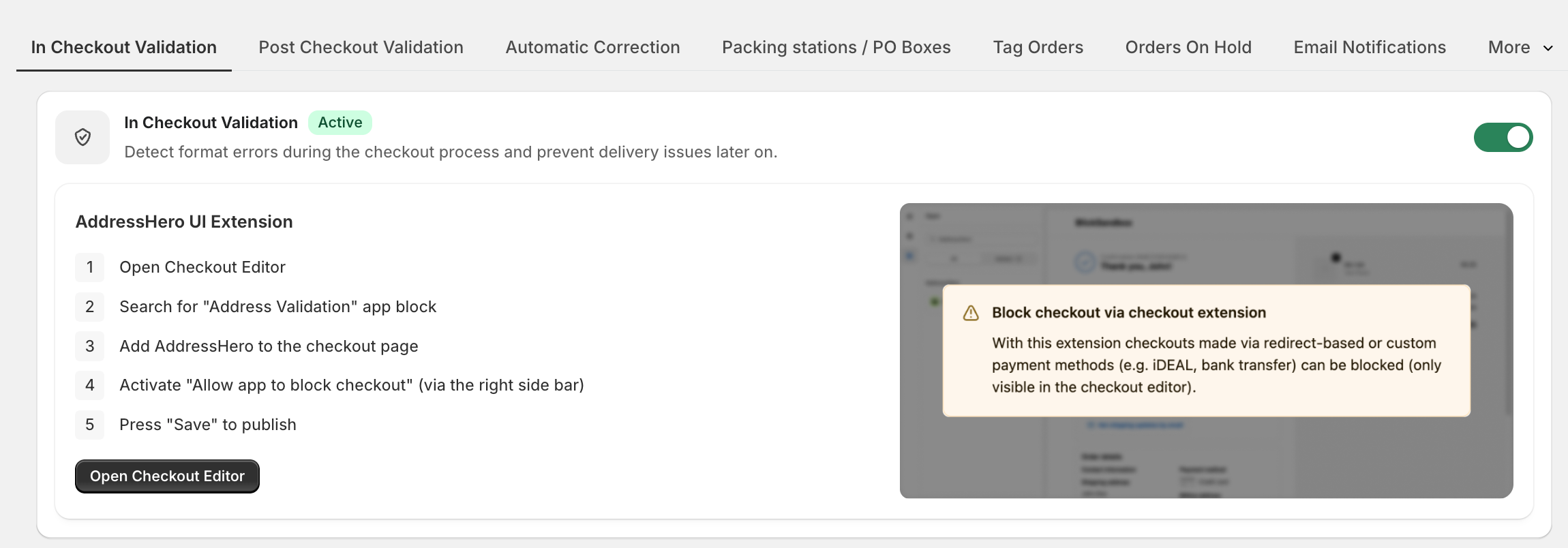Switch to Post Checkout Validation tab
Image resolution: width=1568 pixels, height=548 pixels.
(361, 47)
